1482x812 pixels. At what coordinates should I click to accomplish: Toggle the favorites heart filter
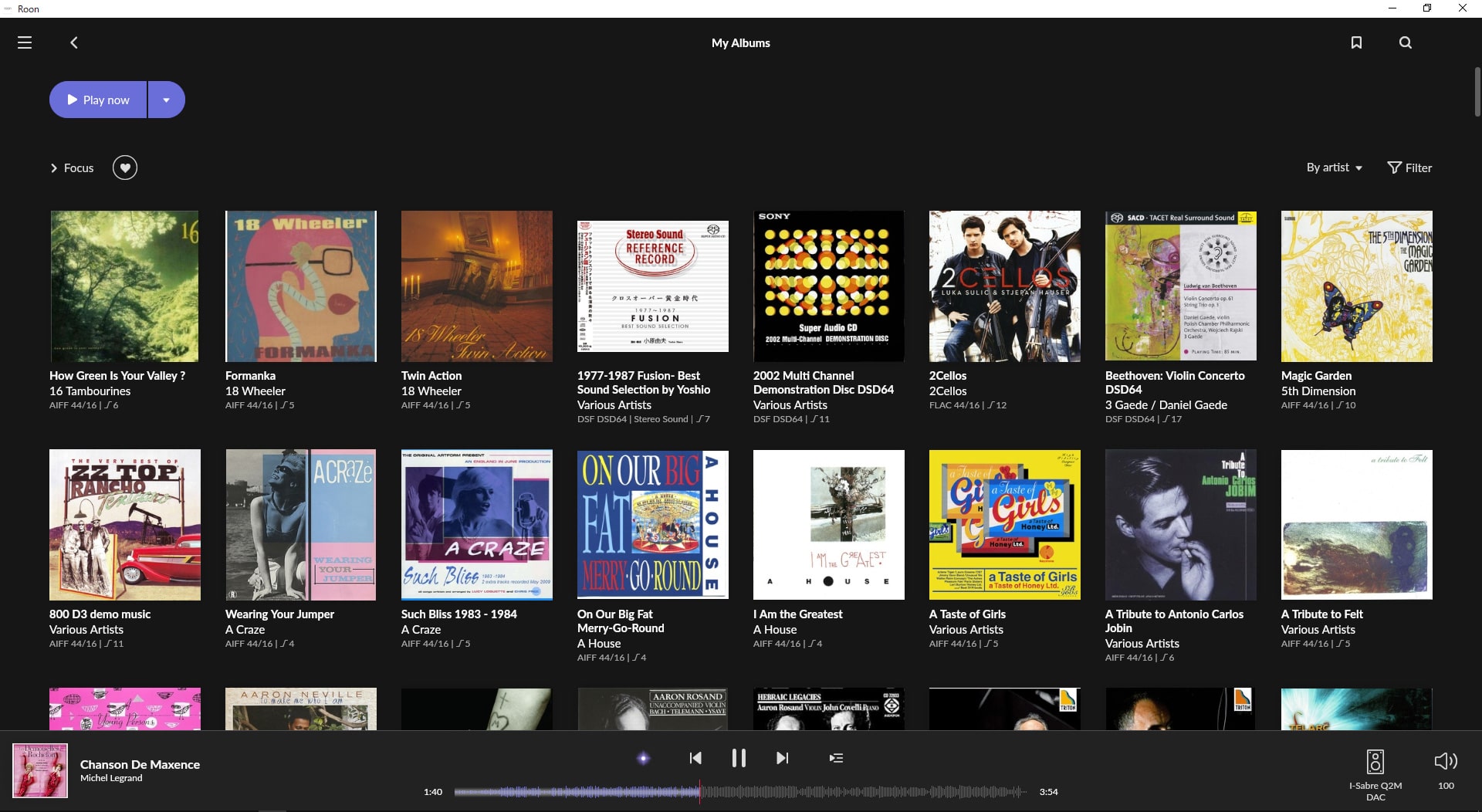(x=125, y=167)
